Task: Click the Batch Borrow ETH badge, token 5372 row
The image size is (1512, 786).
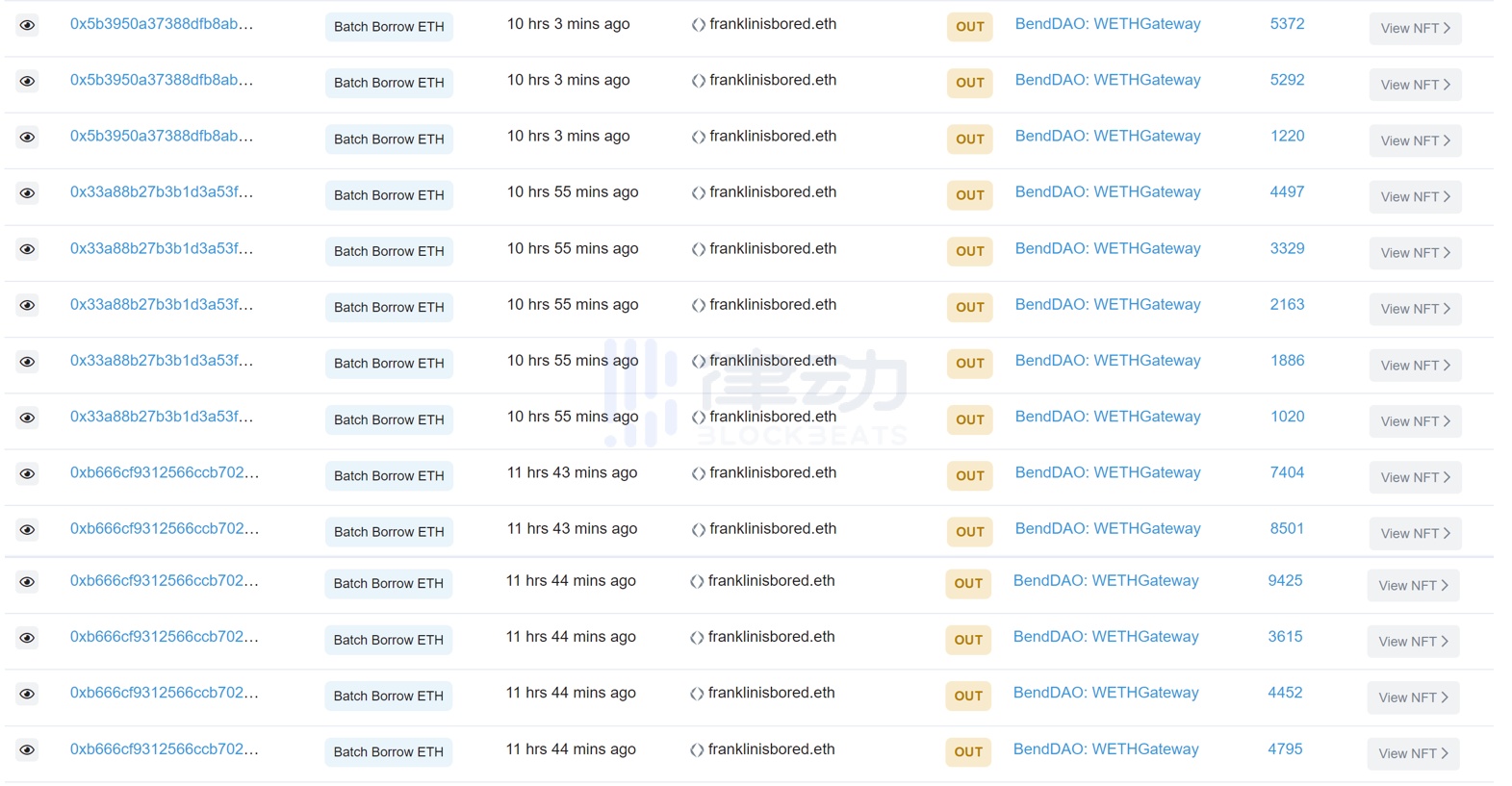Action: coord(389,27)
